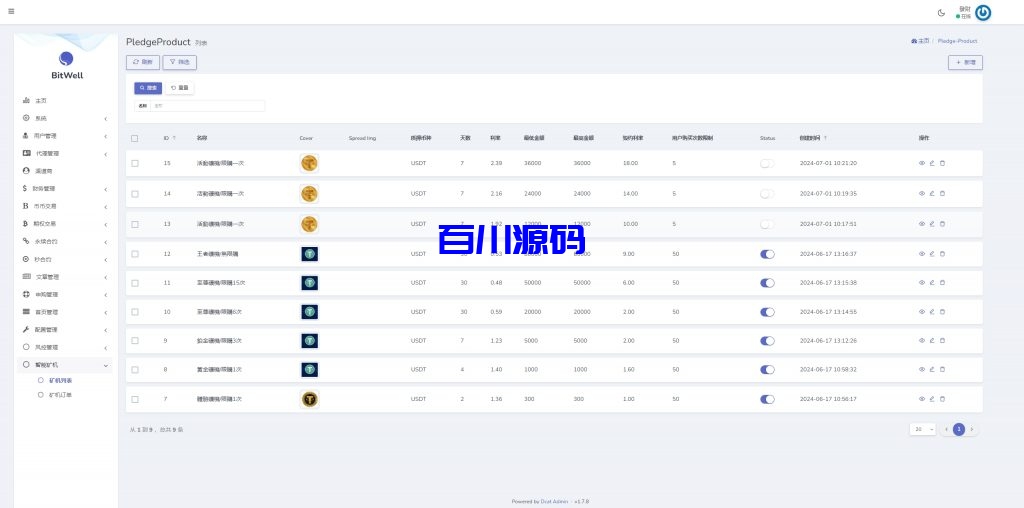Open the 主页 home item in the sidebar
The height and width of the screenshot is (508, 1024).
click(63, 101)
